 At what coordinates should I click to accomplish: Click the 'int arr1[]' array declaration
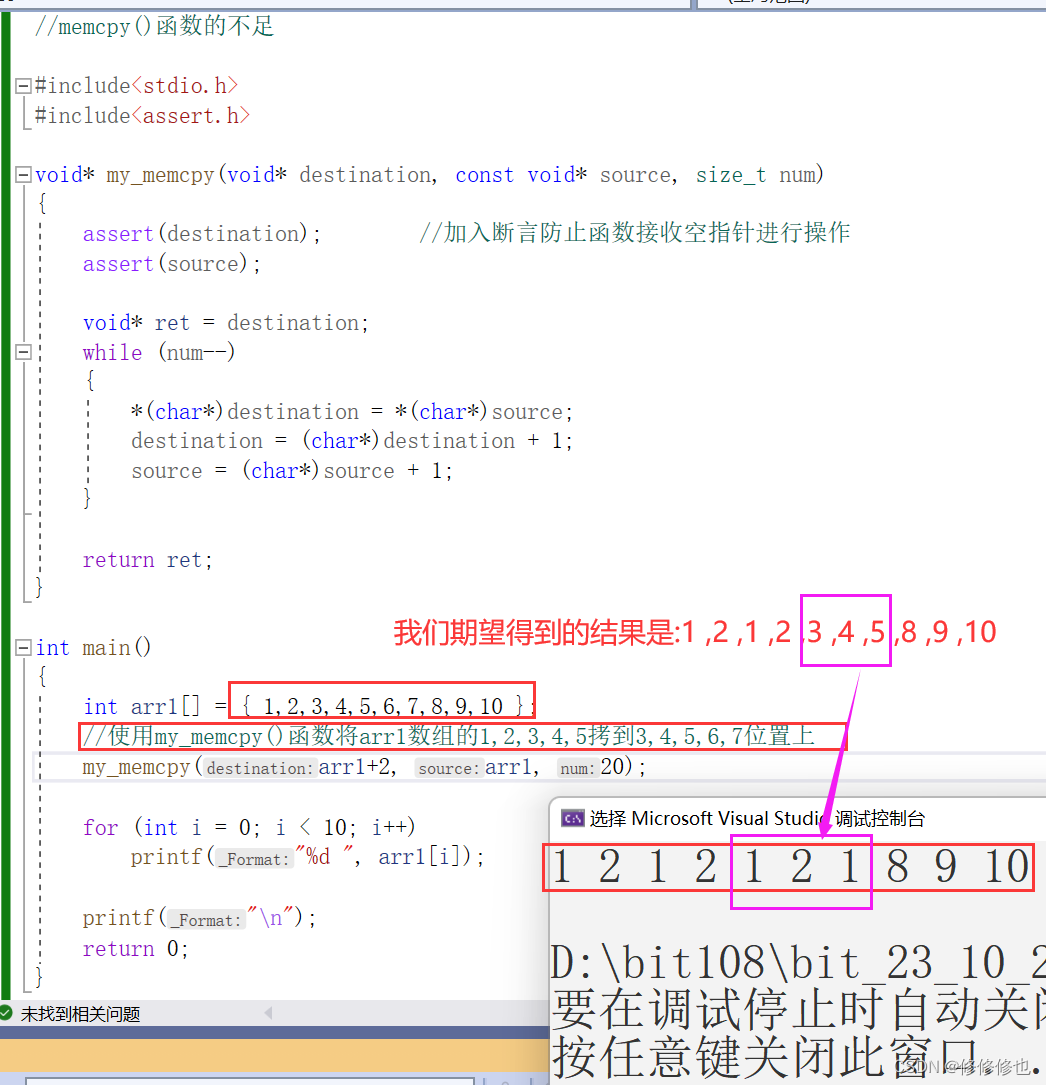click(x=309, y=706)
